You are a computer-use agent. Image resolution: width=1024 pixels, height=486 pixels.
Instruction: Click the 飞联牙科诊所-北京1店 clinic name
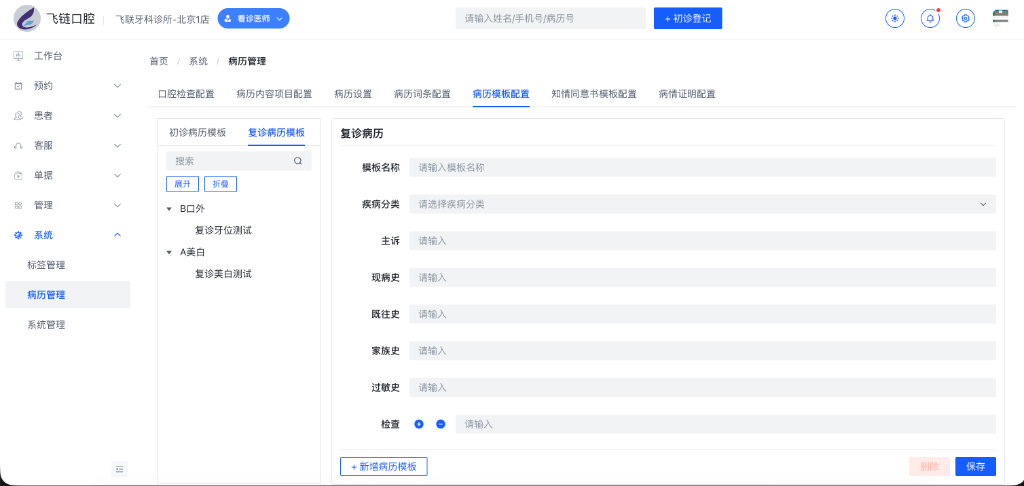tap(163, 19)
